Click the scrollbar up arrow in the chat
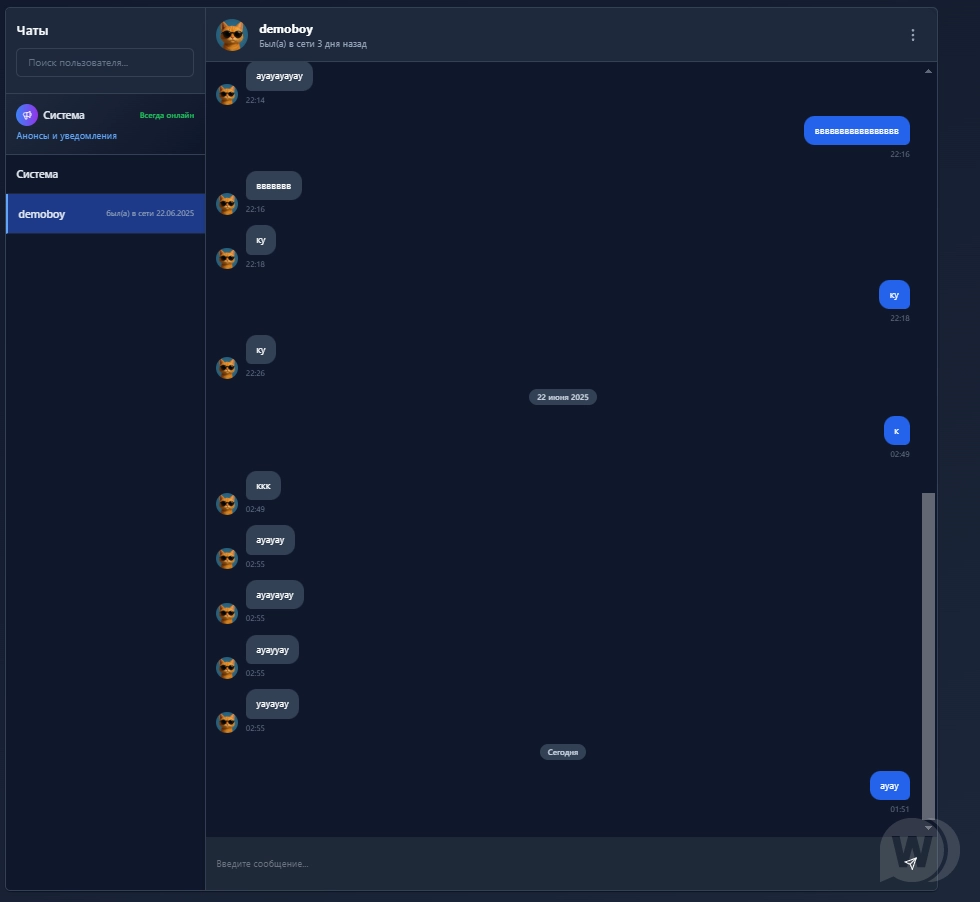980x902 pixels. point(928,71)
